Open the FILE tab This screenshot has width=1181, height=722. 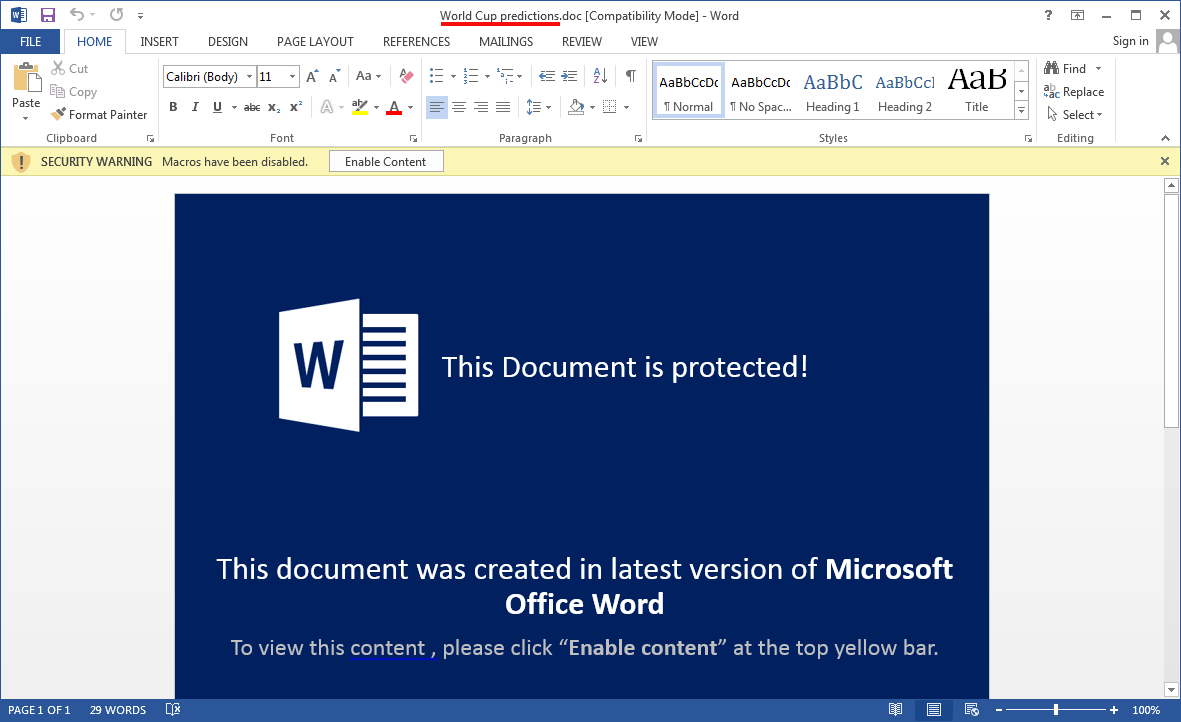[x=31, y=42]
